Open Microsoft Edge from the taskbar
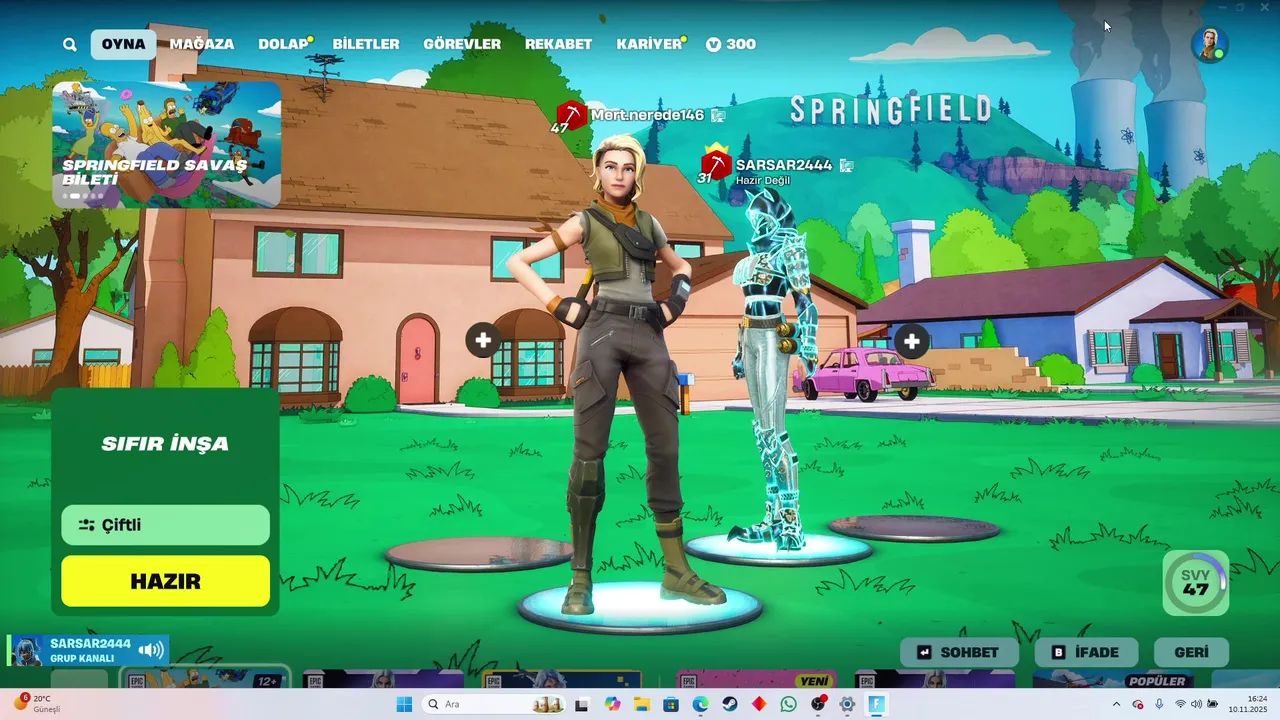 [700, 704]
